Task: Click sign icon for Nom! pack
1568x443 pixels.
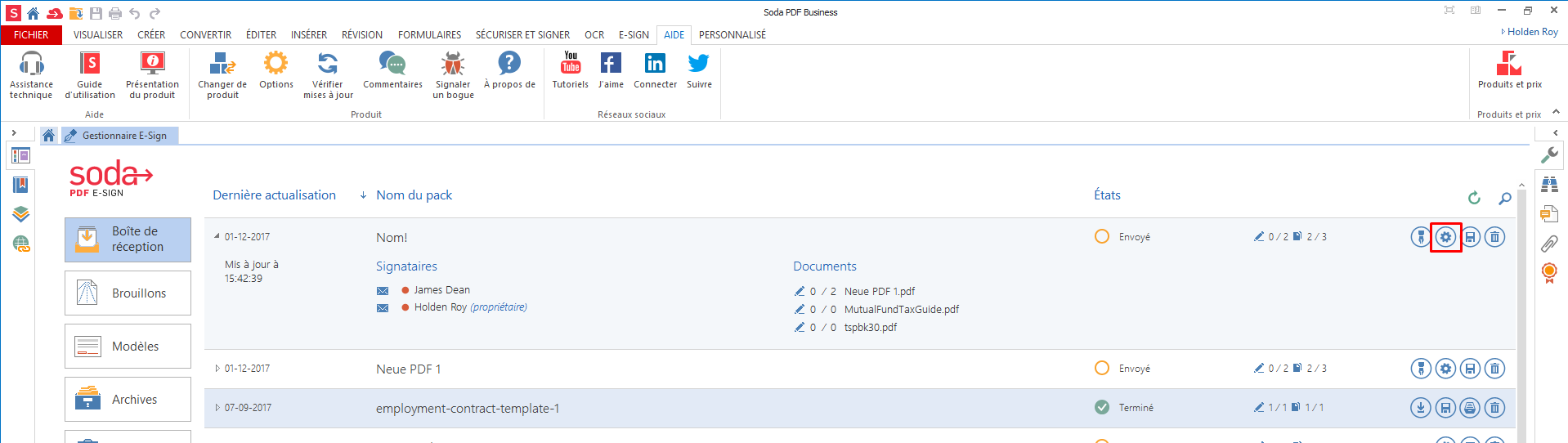Action: (x=1421, y=237)
